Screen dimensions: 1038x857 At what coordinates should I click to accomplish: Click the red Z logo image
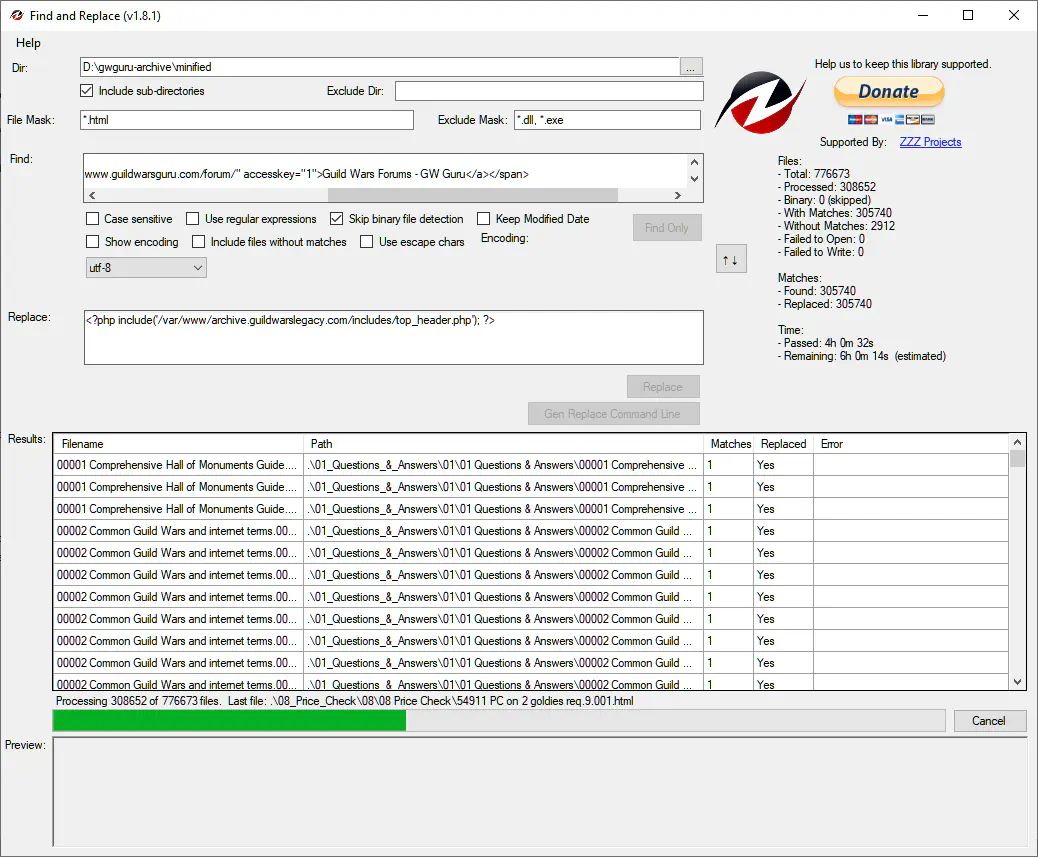pos(766,102)
